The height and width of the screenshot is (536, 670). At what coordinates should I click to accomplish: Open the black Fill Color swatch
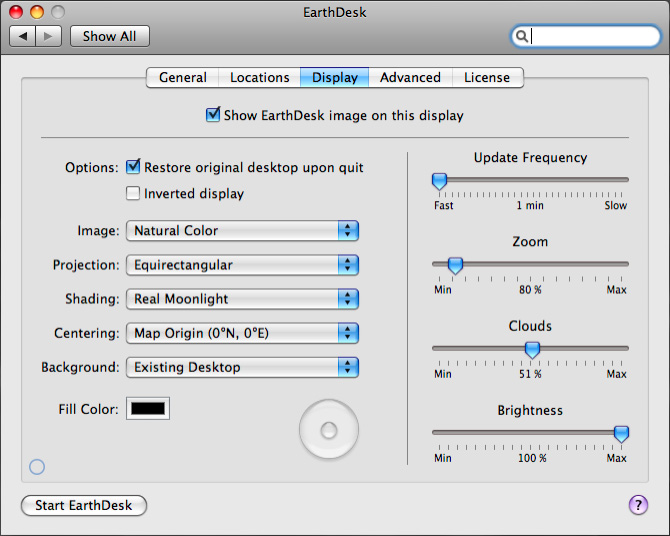tap(148, 409)
